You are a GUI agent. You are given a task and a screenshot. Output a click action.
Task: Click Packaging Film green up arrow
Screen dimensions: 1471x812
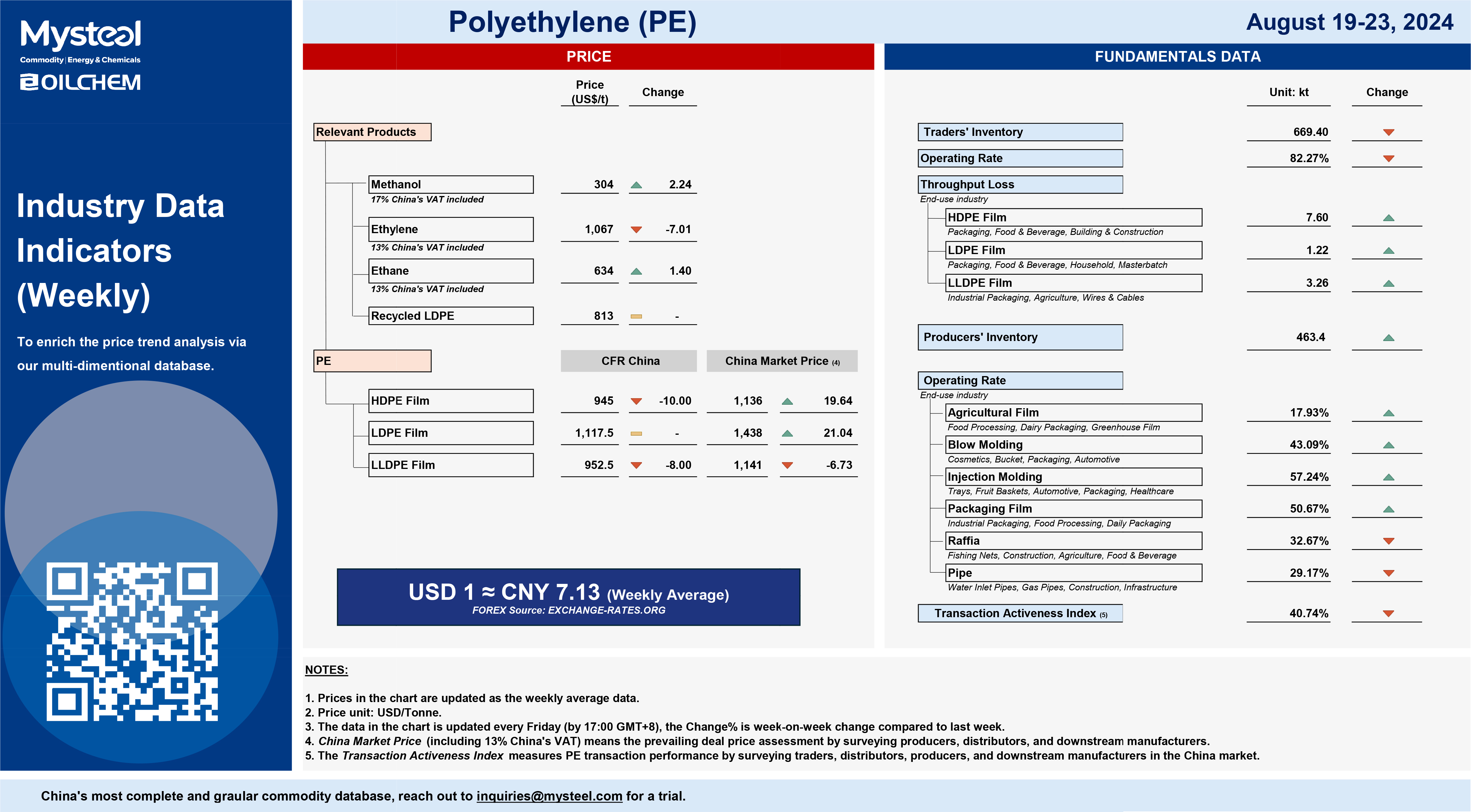click(1389, 509)
